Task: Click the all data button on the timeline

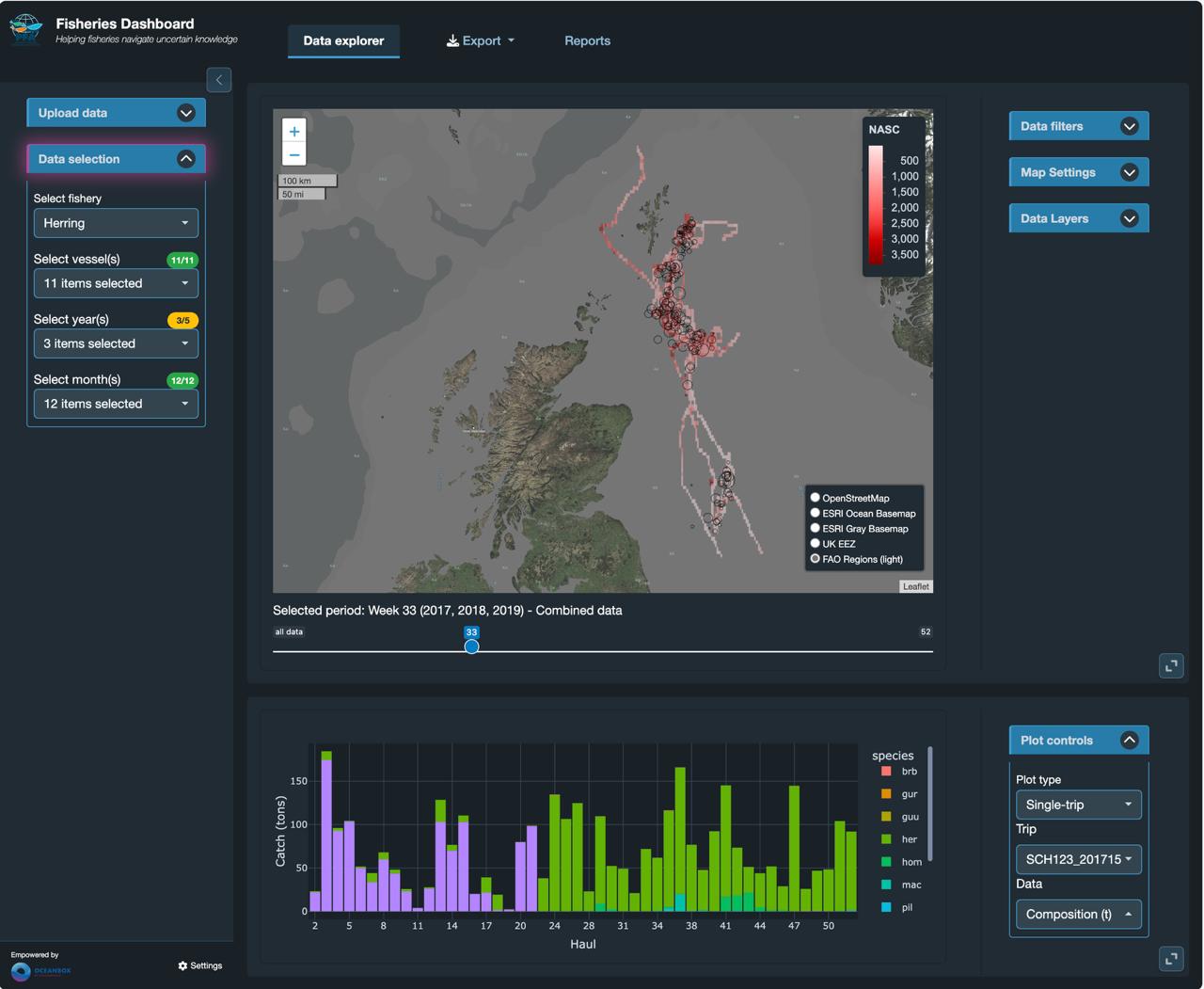Action: click(288, 631)
